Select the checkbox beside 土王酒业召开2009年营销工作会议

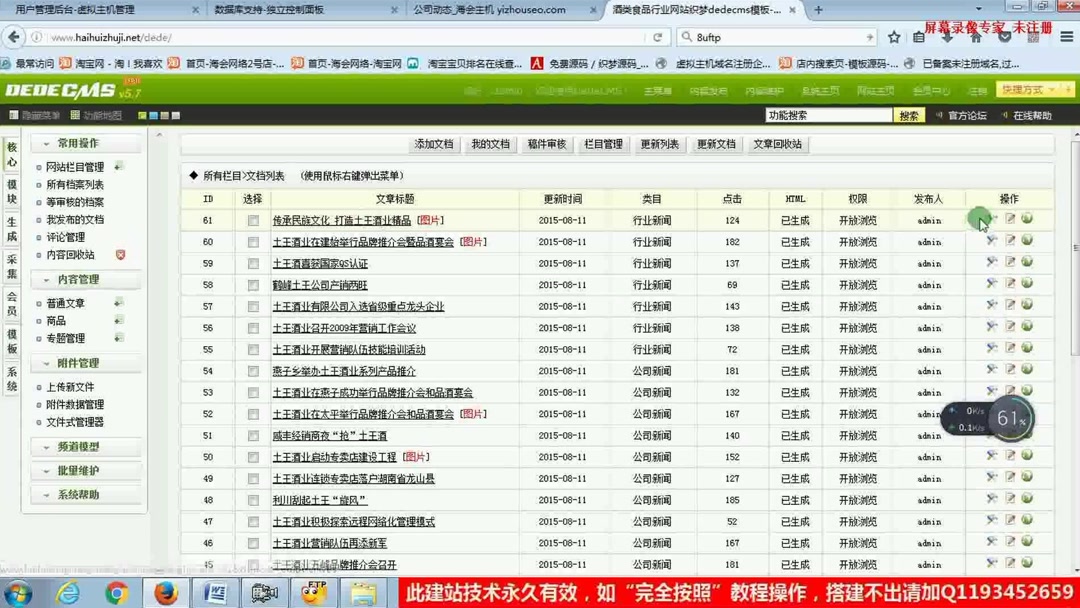(x=252, y=327)
